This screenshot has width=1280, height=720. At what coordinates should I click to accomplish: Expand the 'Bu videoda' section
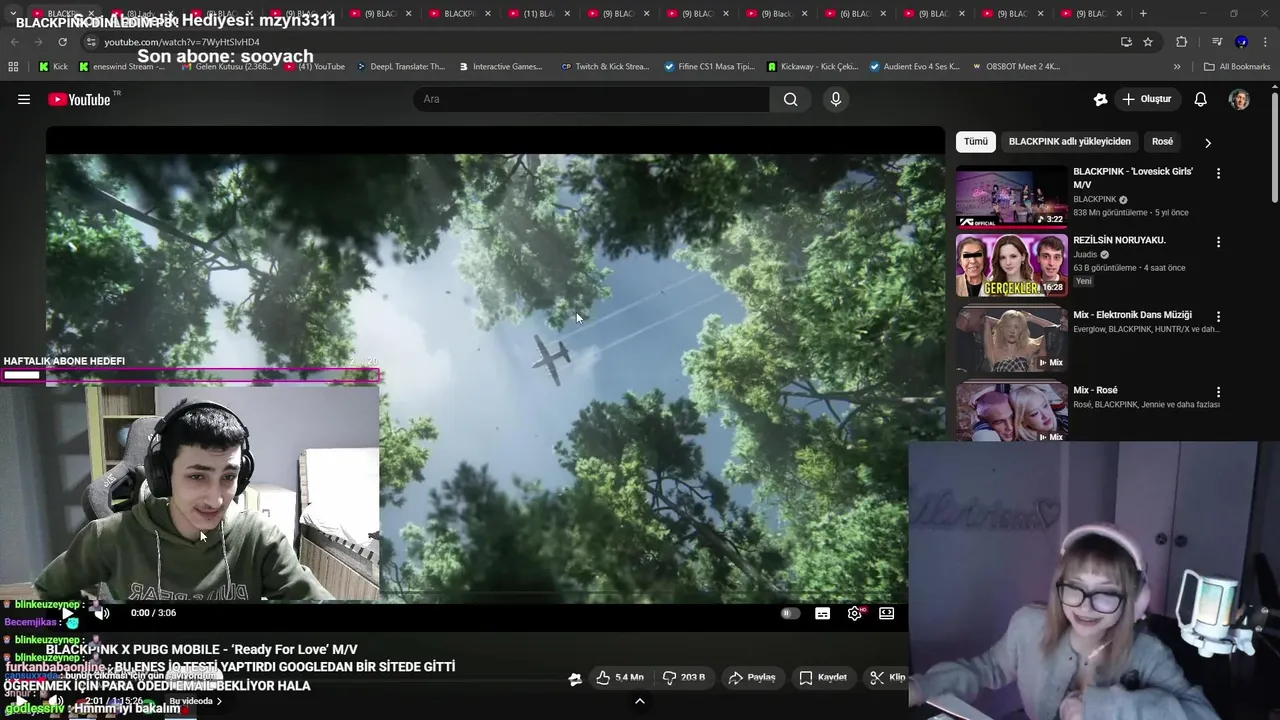pos(195,702)
